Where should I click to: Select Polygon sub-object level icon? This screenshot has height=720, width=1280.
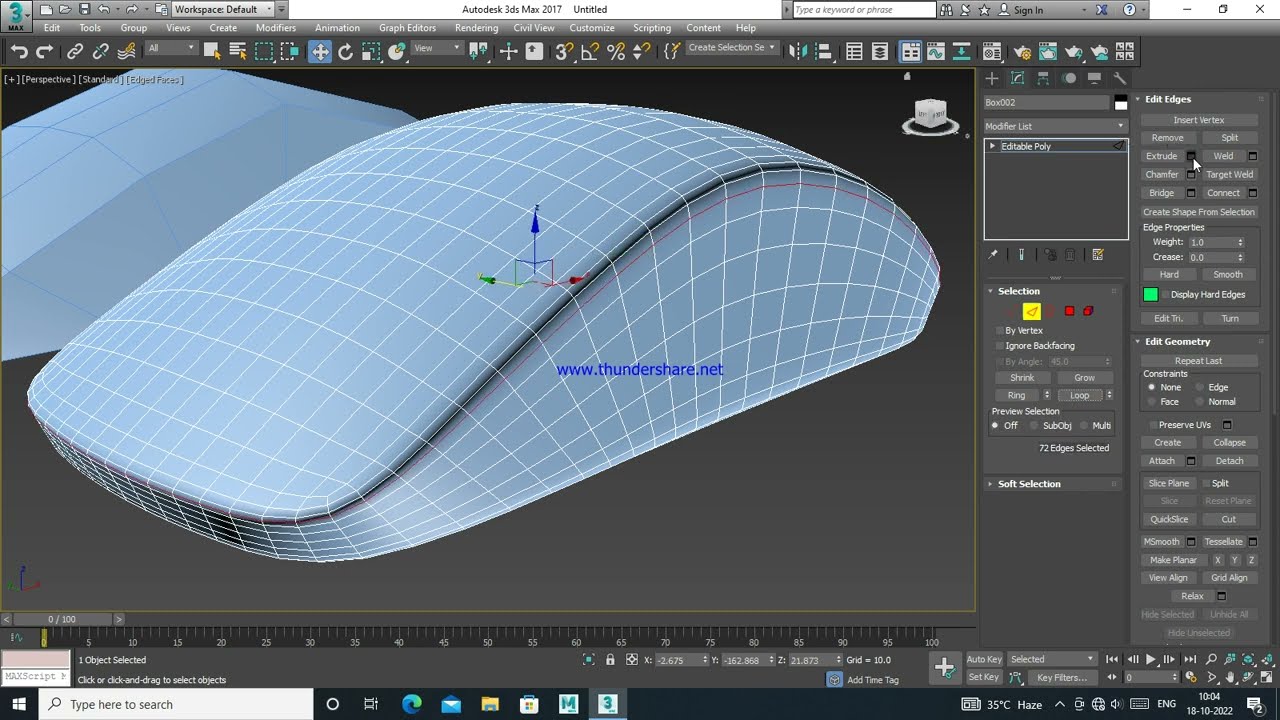pyautogui.click(x=1069, y=311)
